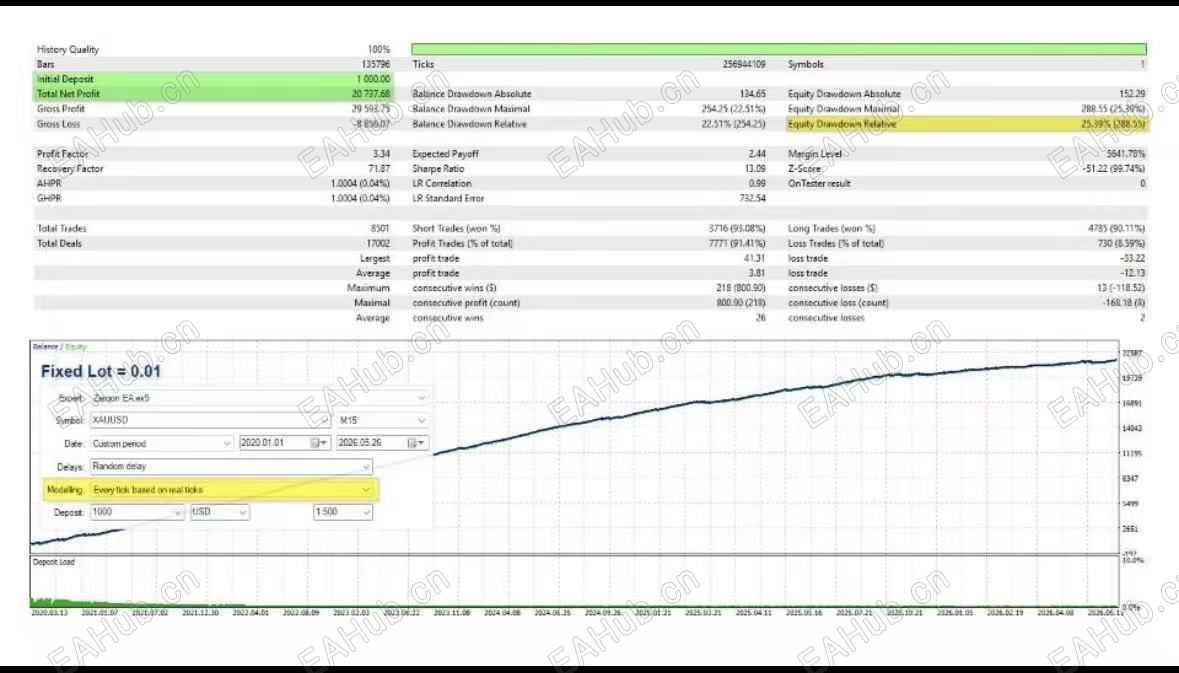
Task: Open the end date calendar picker icon
Action: 412,444
